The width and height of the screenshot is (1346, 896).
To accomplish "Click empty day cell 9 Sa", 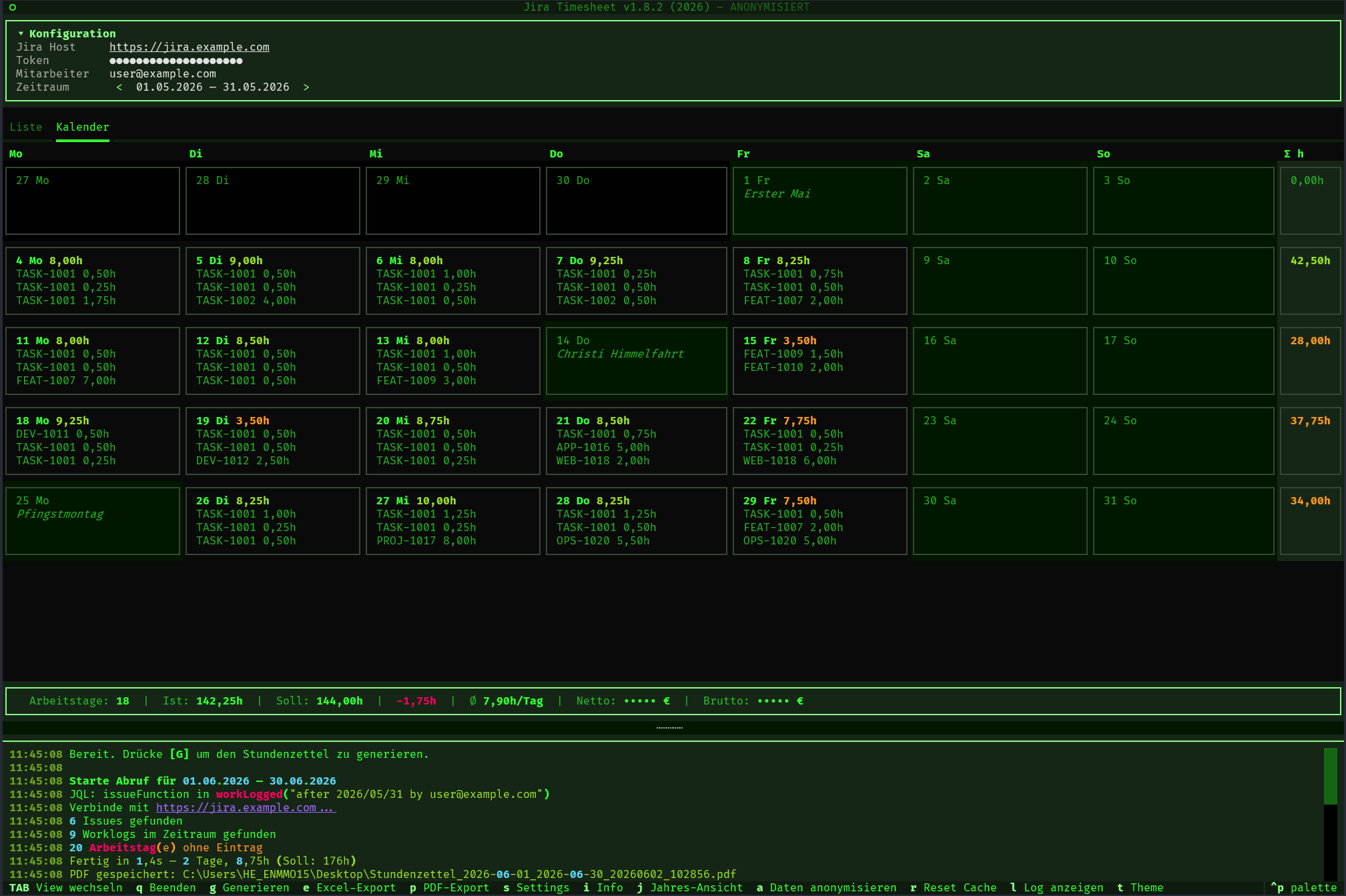I will tap(1000, 281).
